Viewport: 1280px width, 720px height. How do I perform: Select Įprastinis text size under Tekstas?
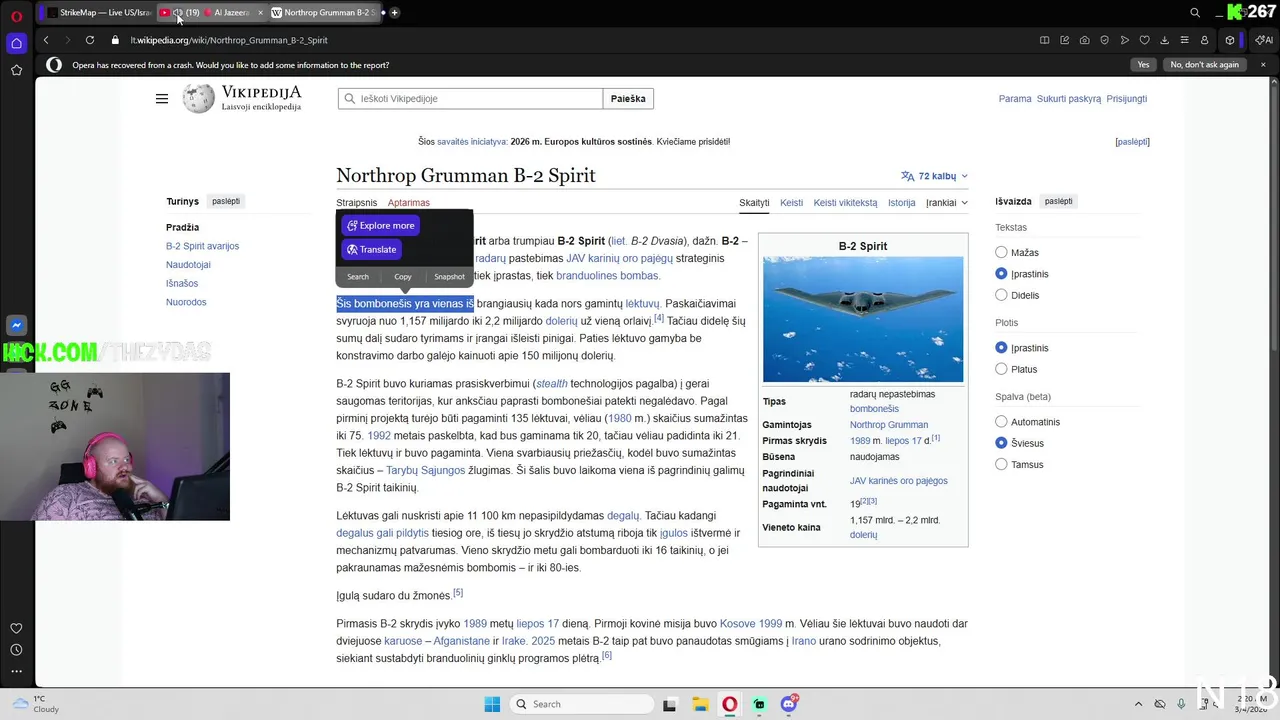coord(1001,274)
